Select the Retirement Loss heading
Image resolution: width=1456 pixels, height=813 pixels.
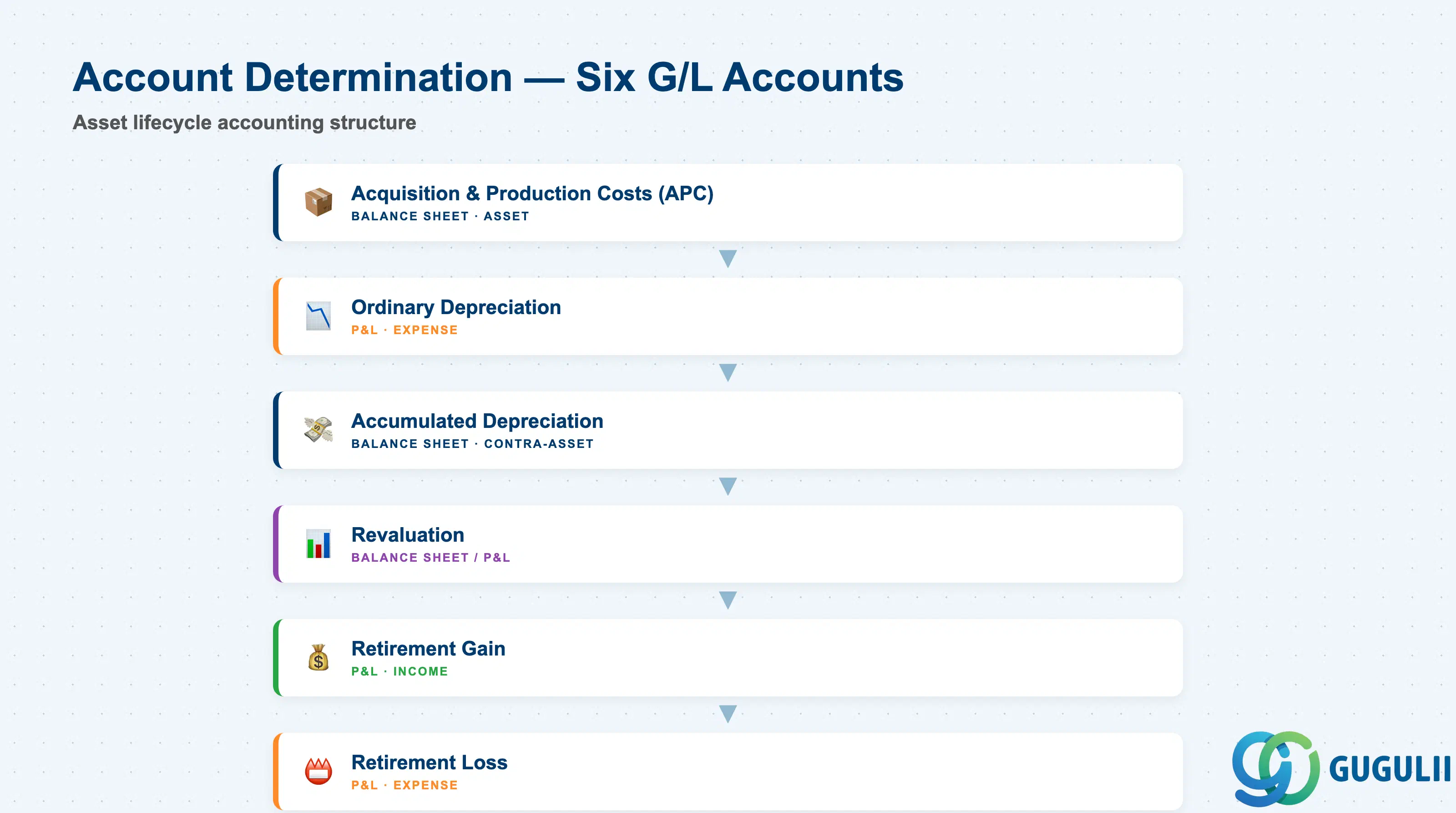click(430, 762)
